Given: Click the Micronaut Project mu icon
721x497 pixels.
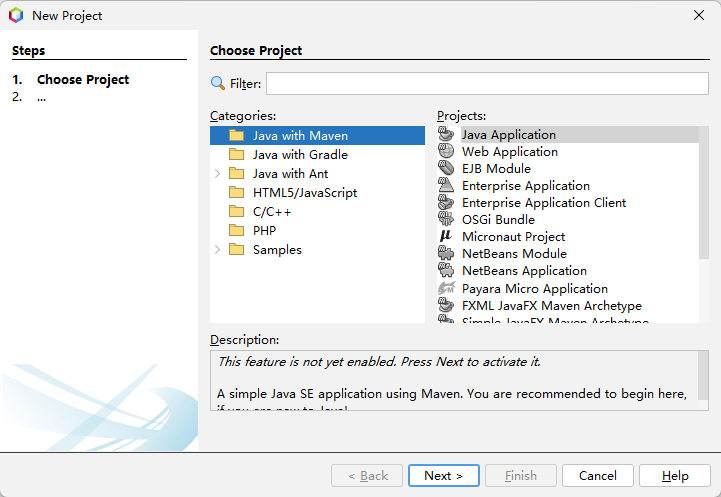Looking at the screenshot, I should tap(446, 236).
